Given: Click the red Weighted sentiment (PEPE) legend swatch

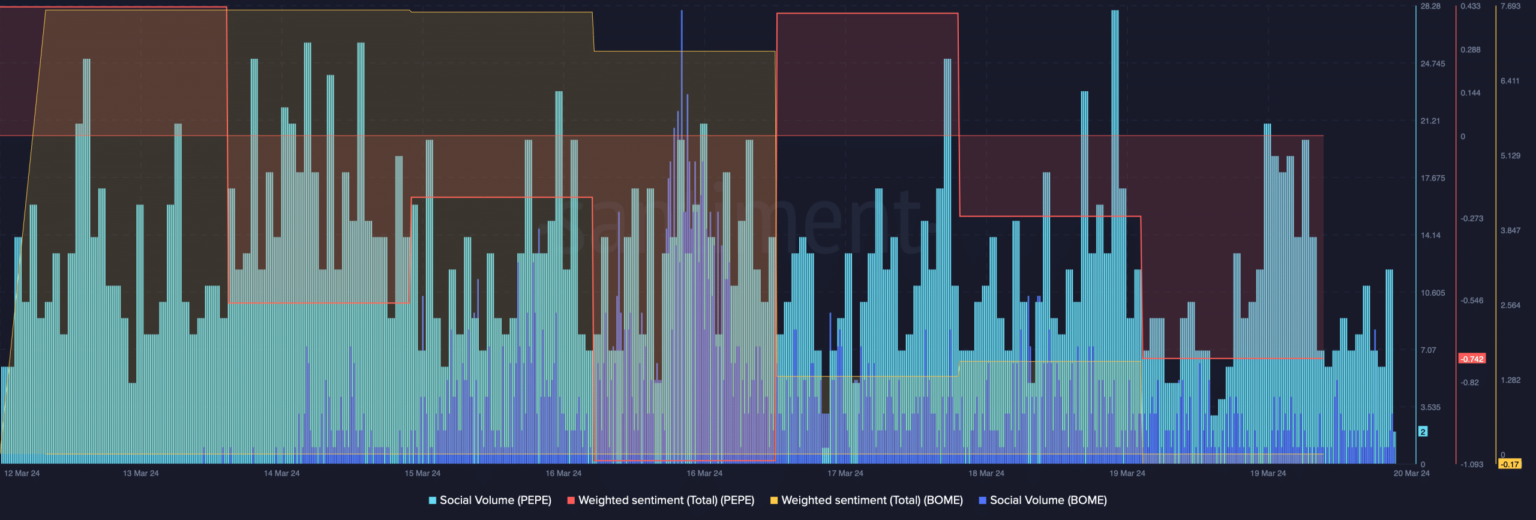Looking at the screenshot, I should (x=572, y=499).
